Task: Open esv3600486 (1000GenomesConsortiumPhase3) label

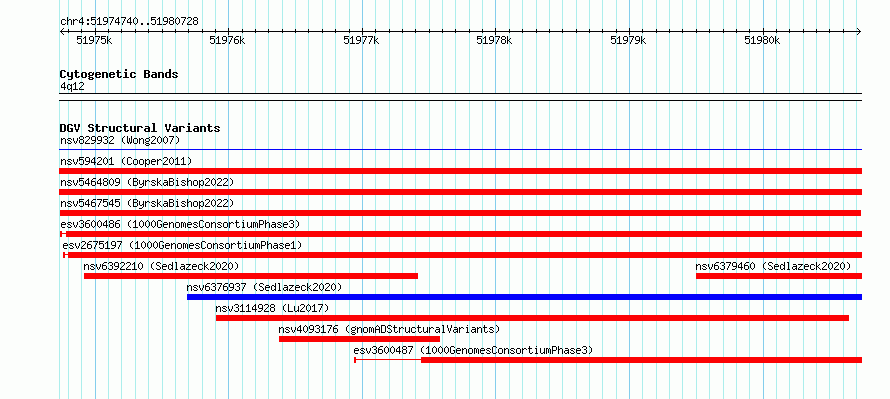Action: (x=180, y=224)
